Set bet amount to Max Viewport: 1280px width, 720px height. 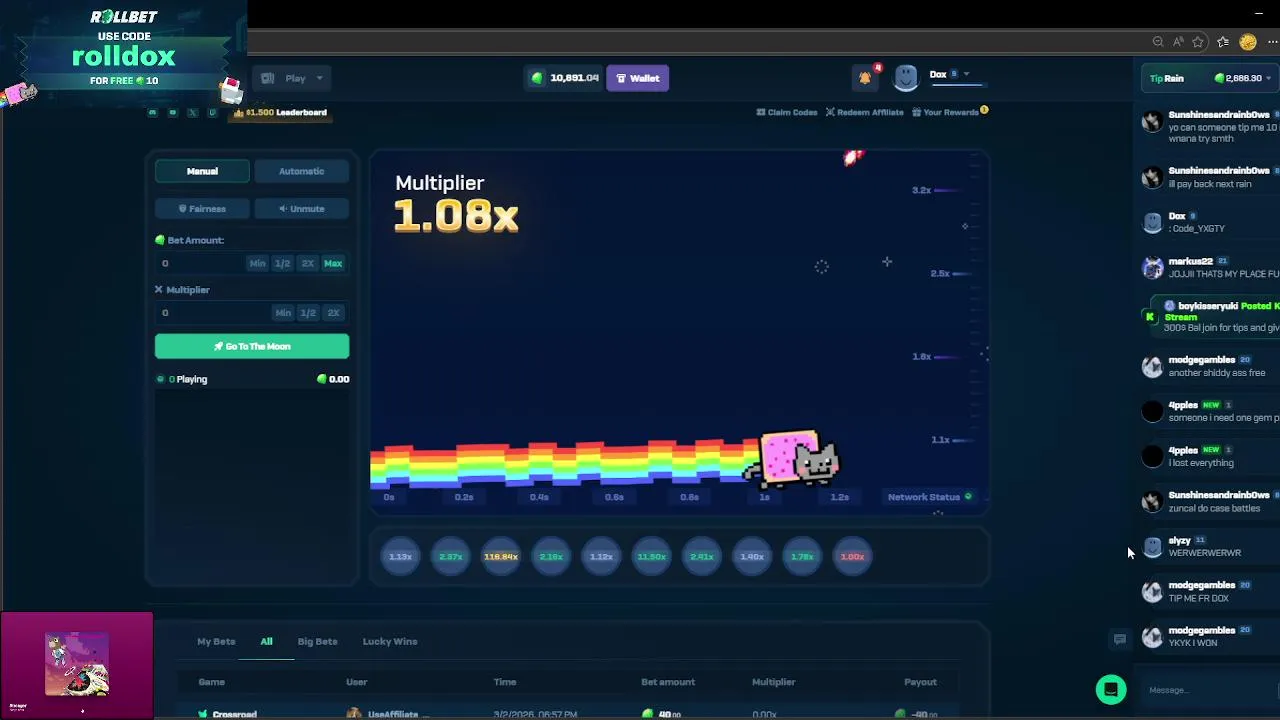pyautogui.click(x=333, y=263)
